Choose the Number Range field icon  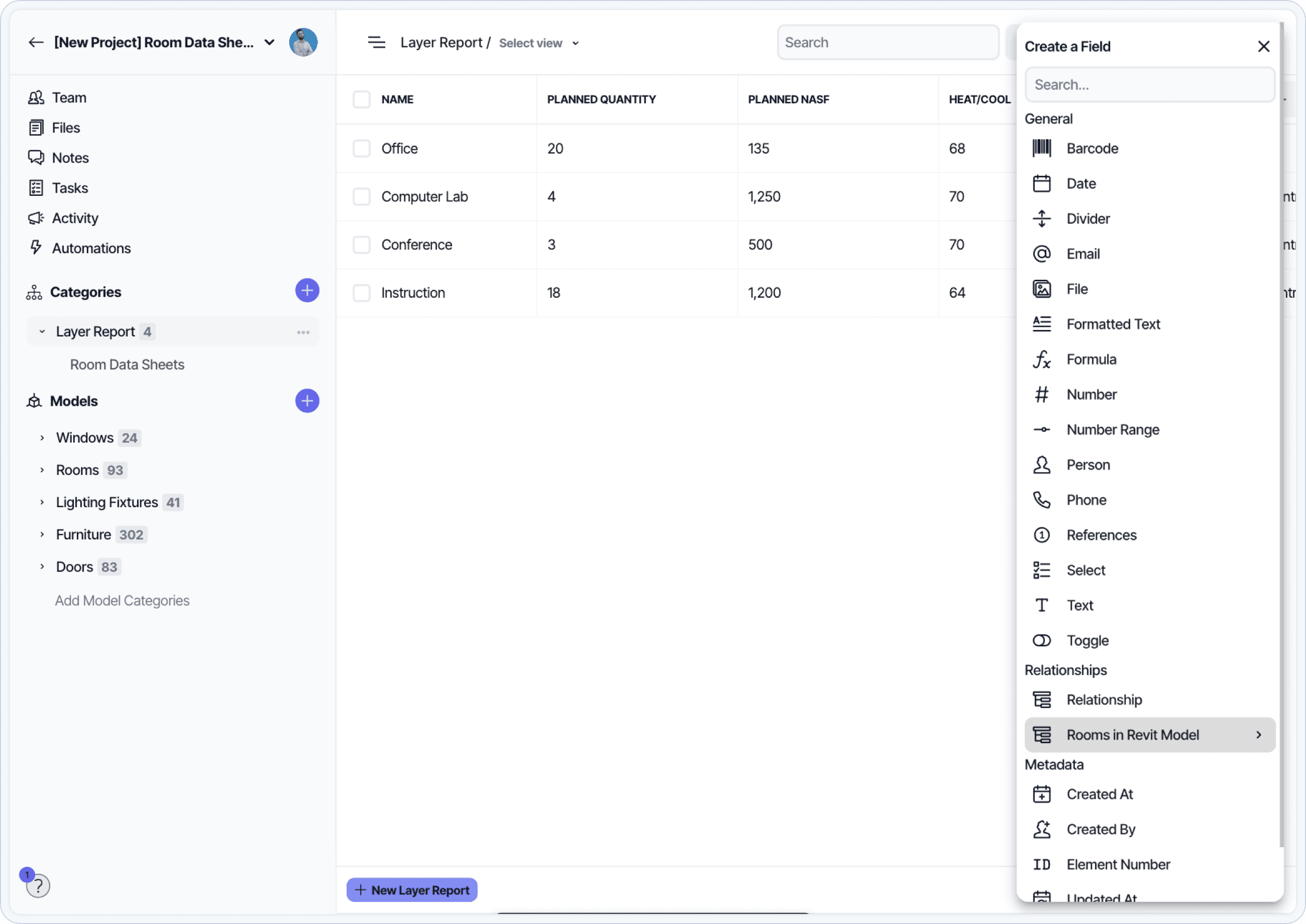click(1041, 430)
